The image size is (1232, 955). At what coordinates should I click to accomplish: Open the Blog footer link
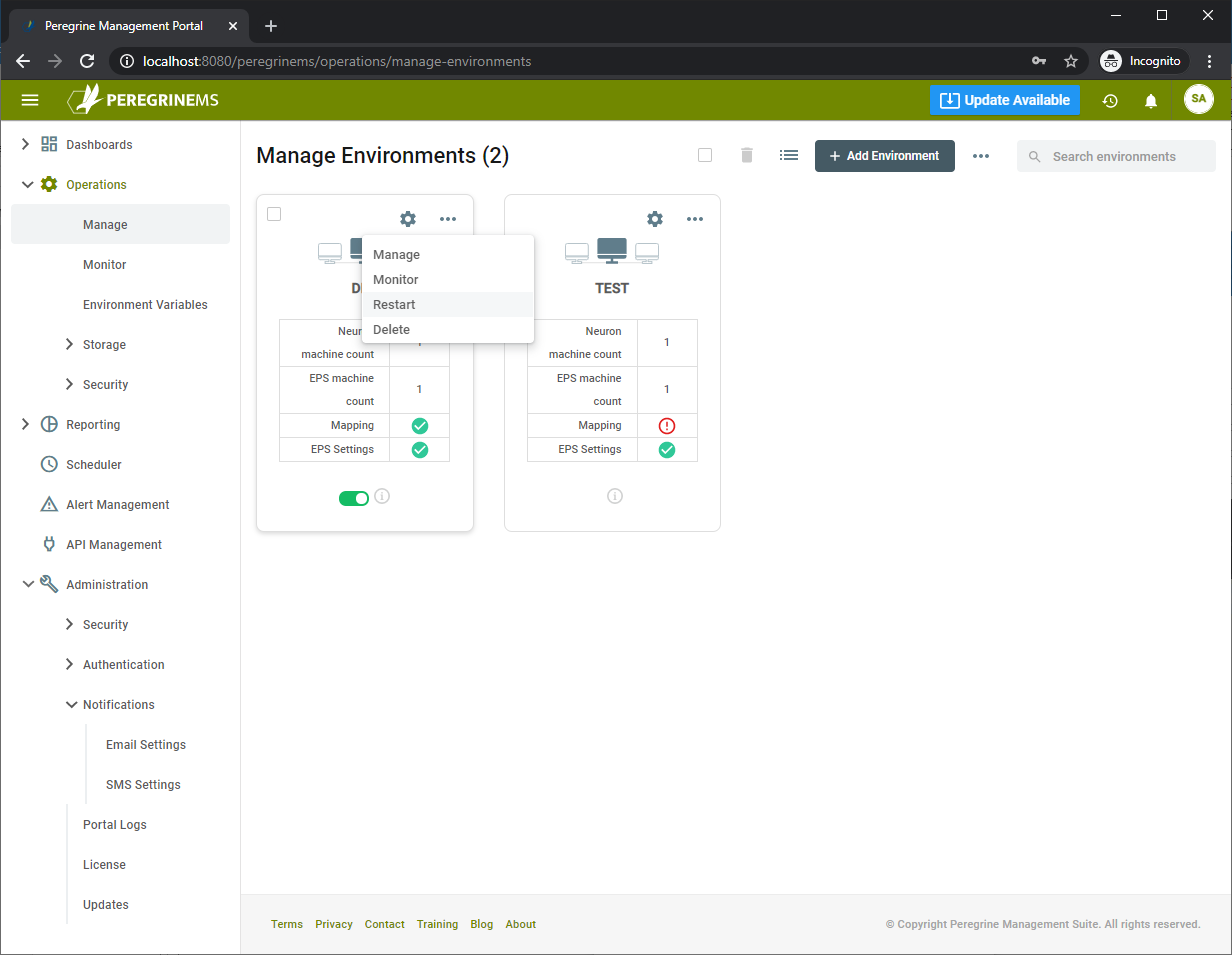[x=482, y=924]
